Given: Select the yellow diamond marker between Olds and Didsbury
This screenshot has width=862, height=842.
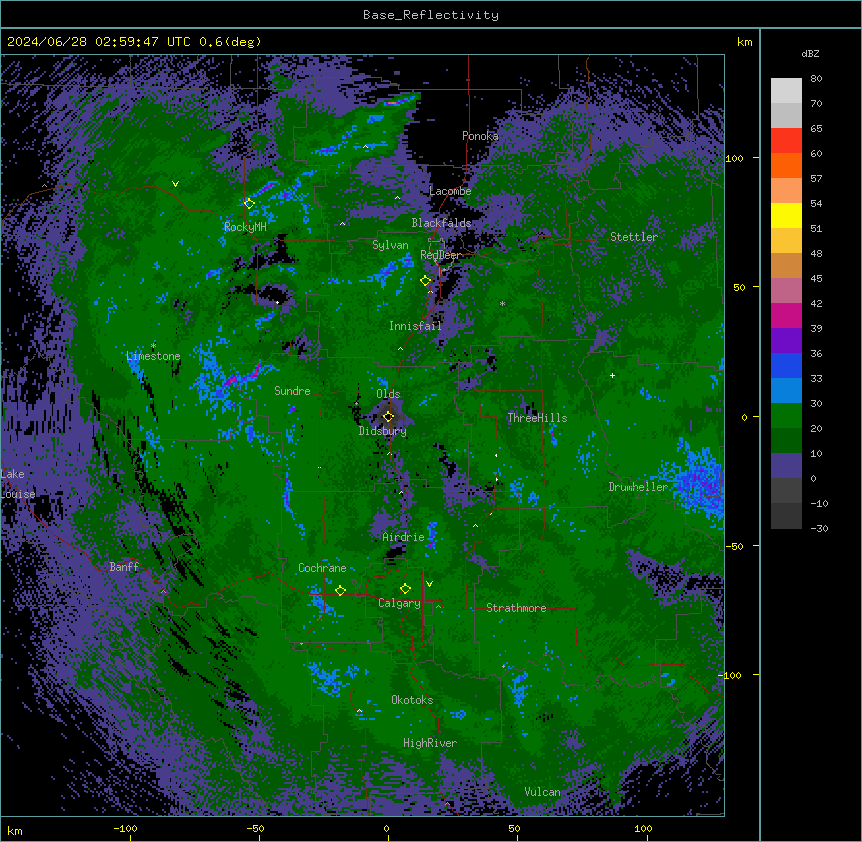Looking at the screenshot, I should pos(388,416).
